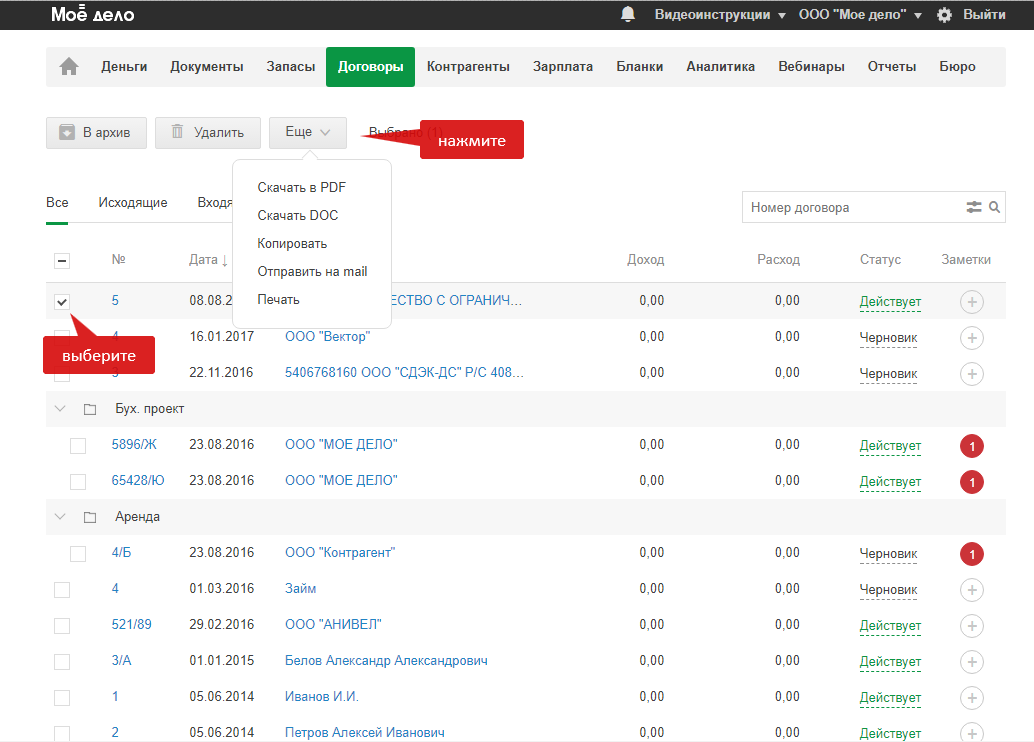Choose Скачать в PDF from menu
The image size is (1034, 742).
click(x=301, y=187)
